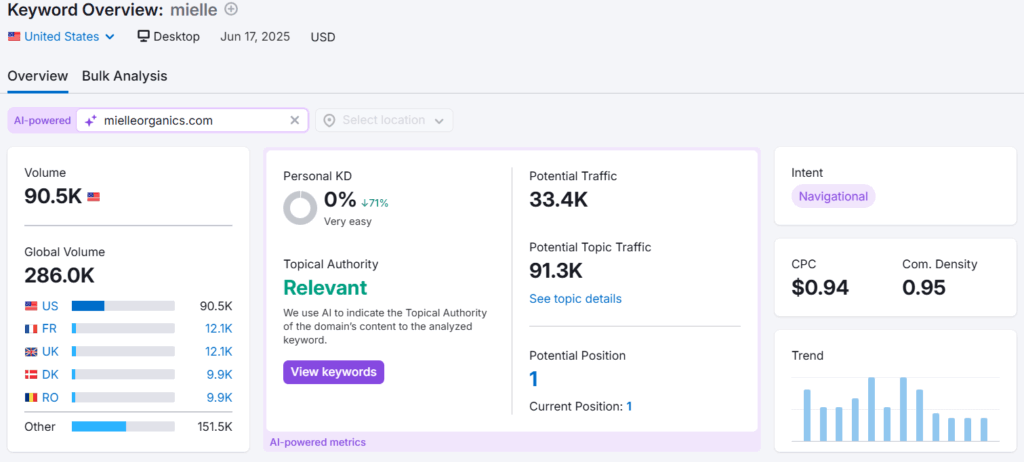Click the 33.4K potential traffic value

tap(558, 199)
